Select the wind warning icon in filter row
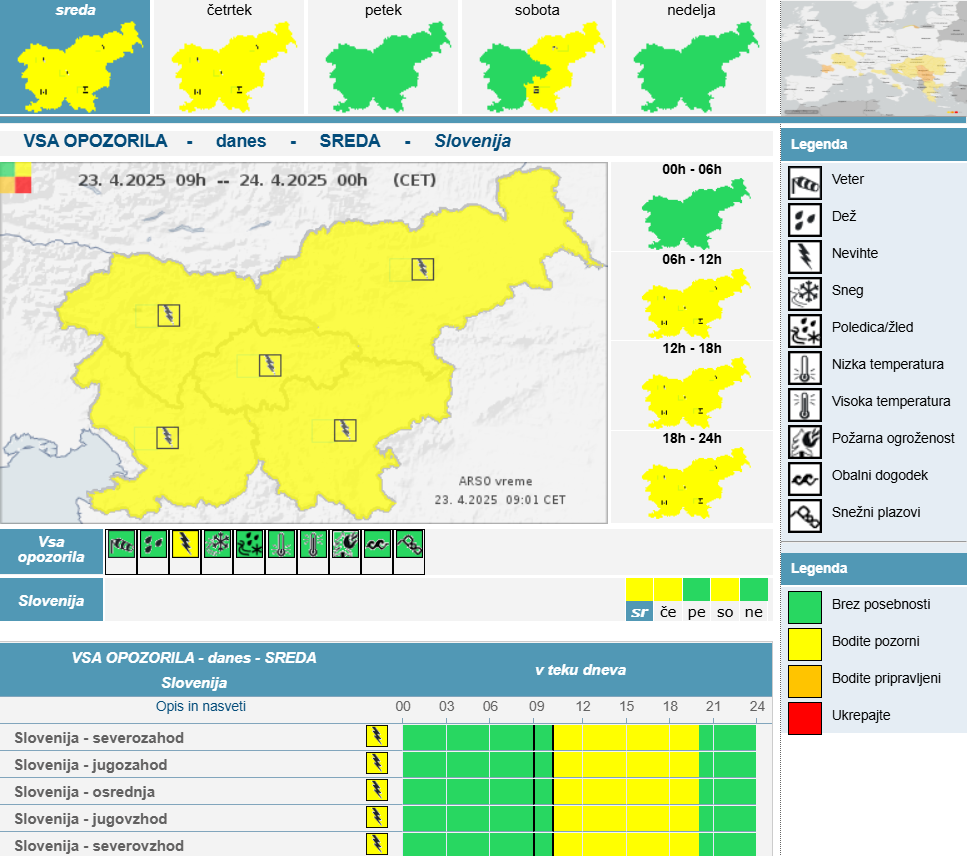Screen dimensions: 967x856 (121, 545)
